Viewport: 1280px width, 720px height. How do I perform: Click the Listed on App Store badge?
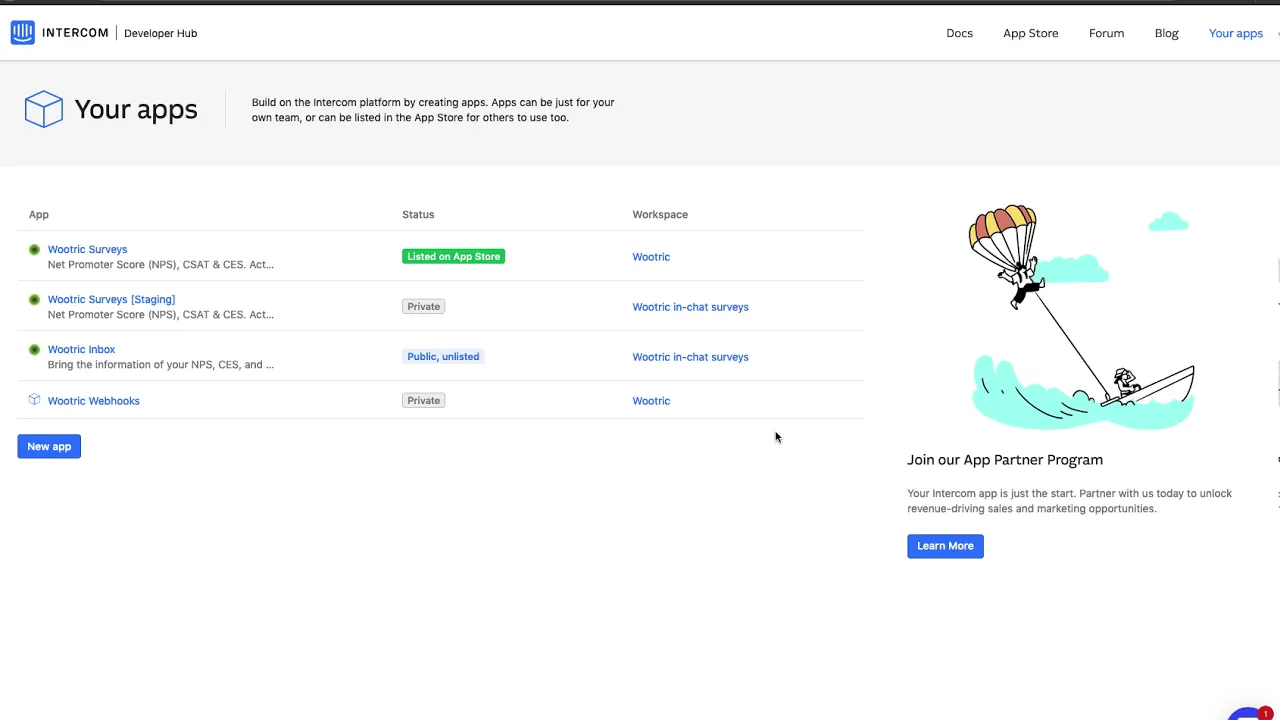[453, 256]
